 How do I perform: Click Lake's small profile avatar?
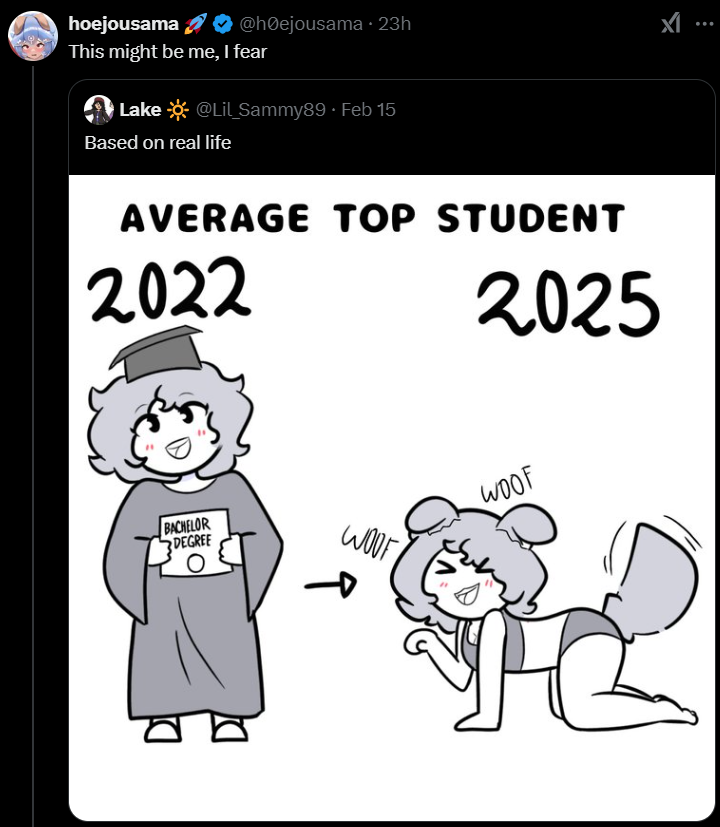click(98, 109)
